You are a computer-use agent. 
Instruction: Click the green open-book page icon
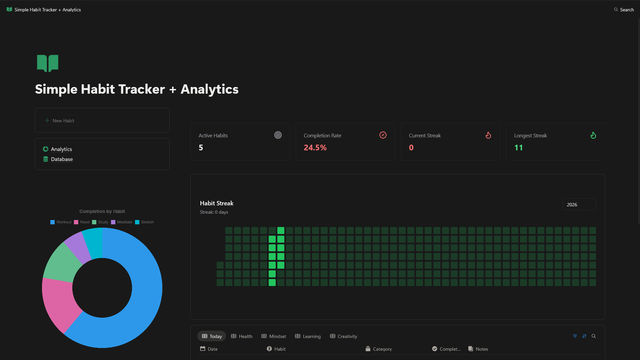(x=47, y=63)
